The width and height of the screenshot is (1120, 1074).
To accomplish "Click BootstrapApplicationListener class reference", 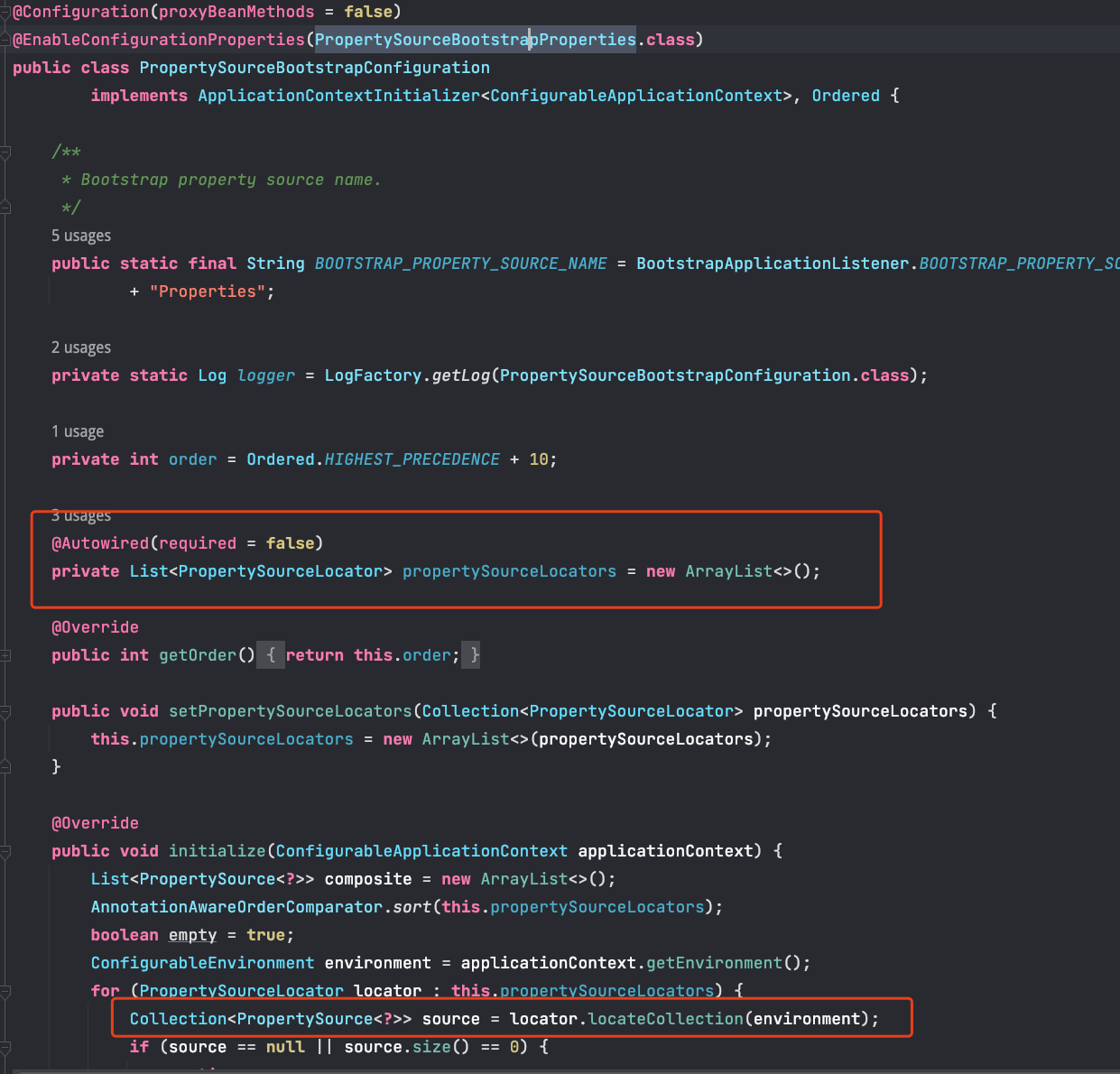I will point(773,264).
